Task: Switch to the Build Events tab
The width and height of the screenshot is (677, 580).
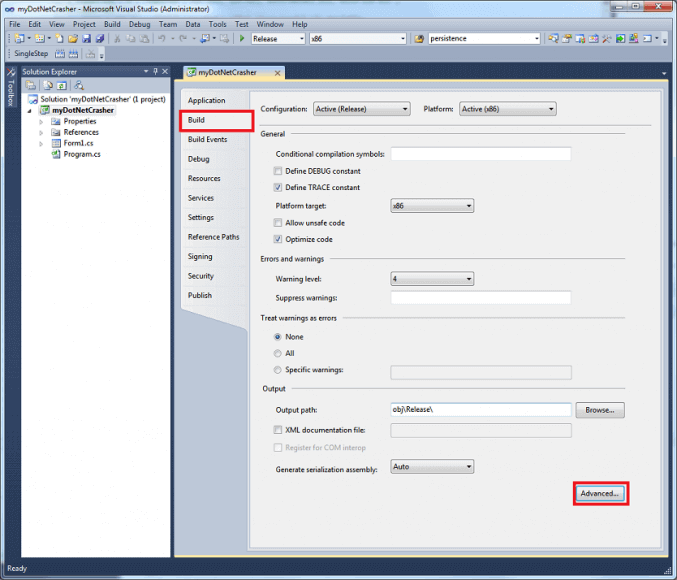Action: click(207, 139)
